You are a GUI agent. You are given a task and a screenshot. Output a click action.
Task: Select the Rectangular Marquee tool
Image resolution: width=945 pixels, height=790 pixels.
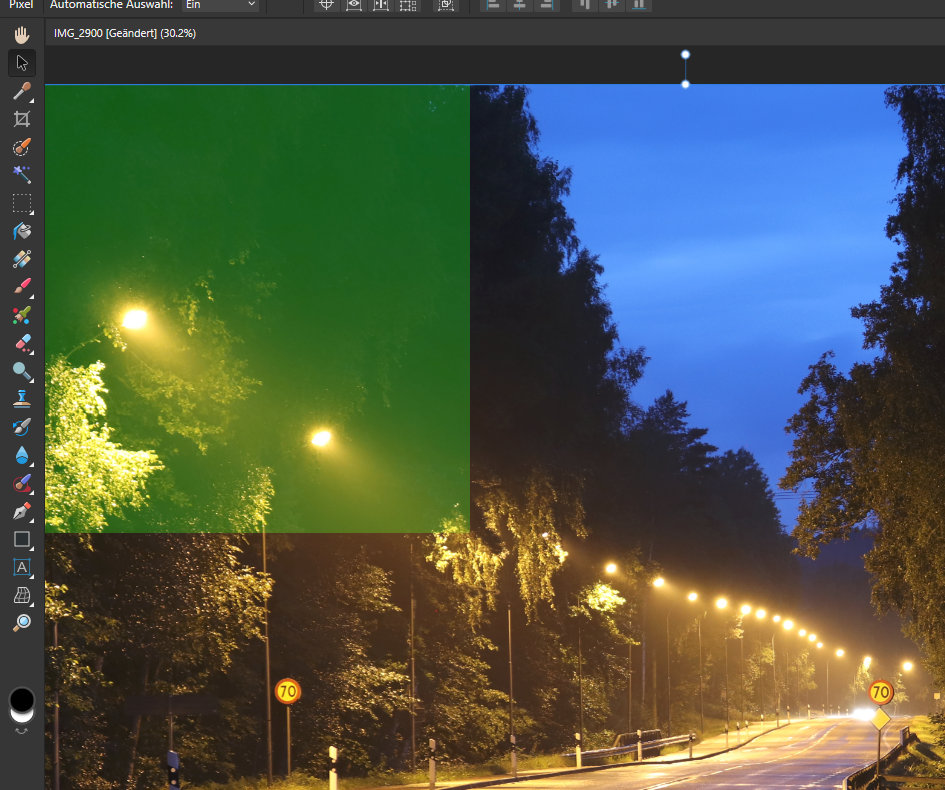(x=21, y=203)
